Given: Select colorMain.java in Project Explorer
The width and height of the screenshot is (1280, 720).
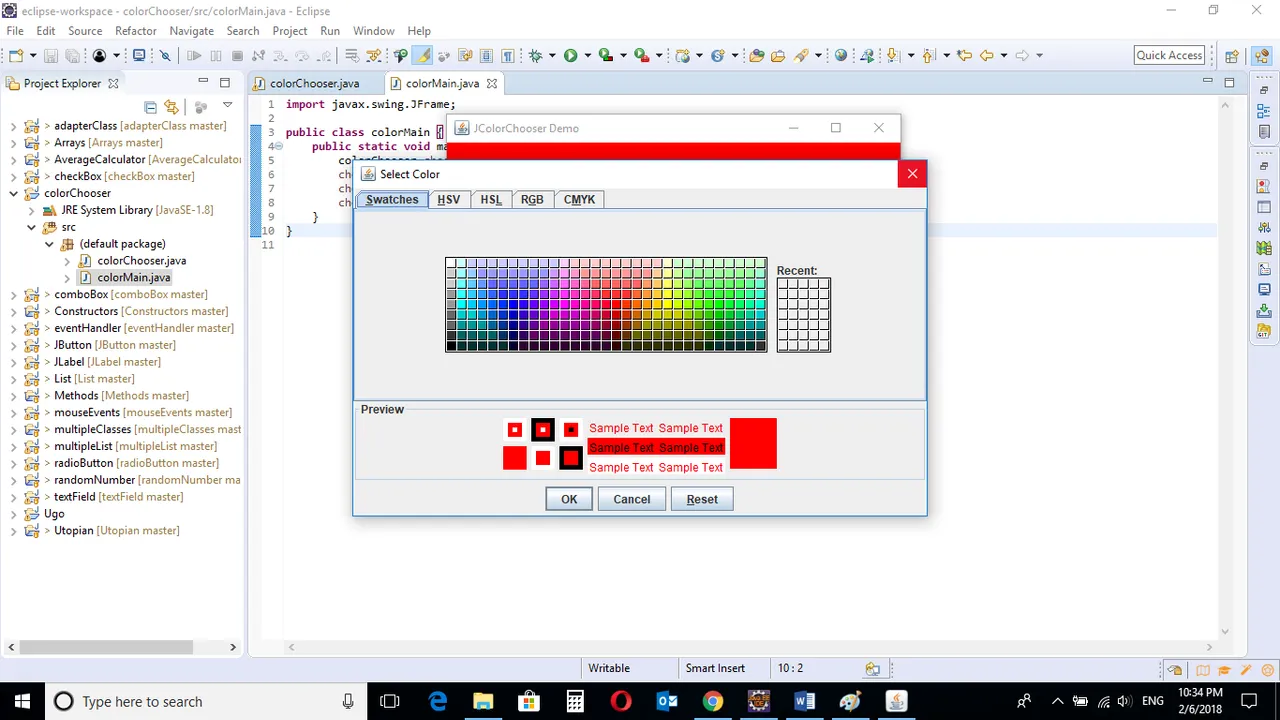Looking at the screenshot, I should coord(133,277).
